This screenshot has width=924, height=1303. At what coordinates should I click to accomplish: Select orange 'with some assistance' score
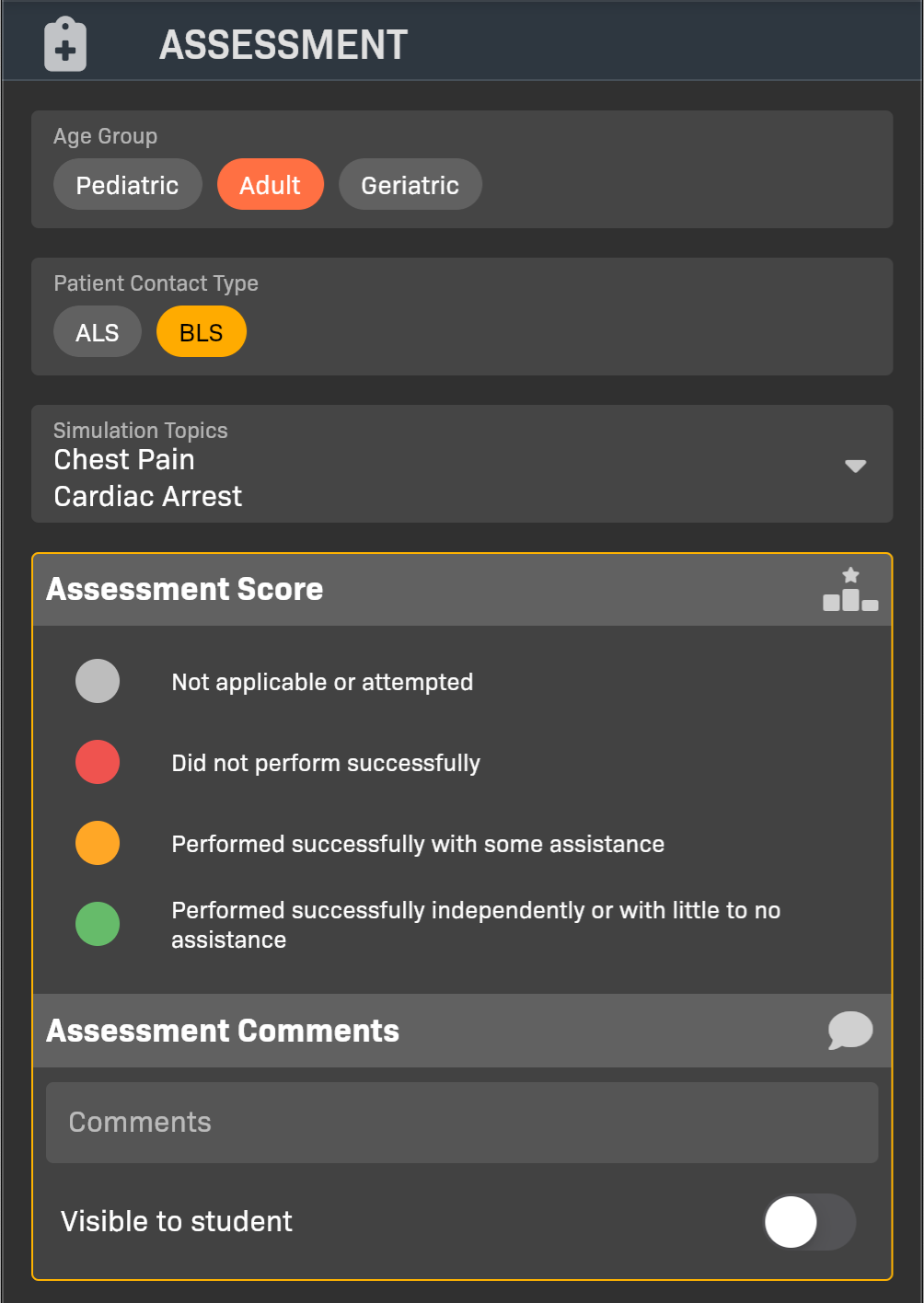point(98,844)
